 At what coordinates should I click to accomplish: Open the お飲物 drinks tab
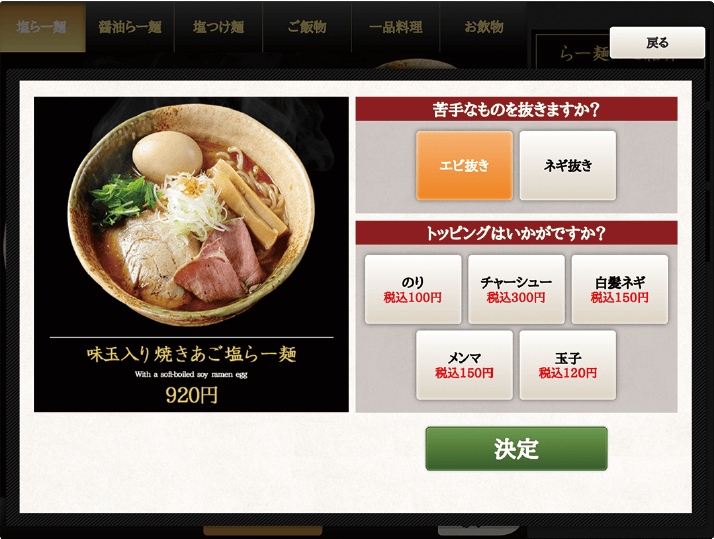coord(484,27)
